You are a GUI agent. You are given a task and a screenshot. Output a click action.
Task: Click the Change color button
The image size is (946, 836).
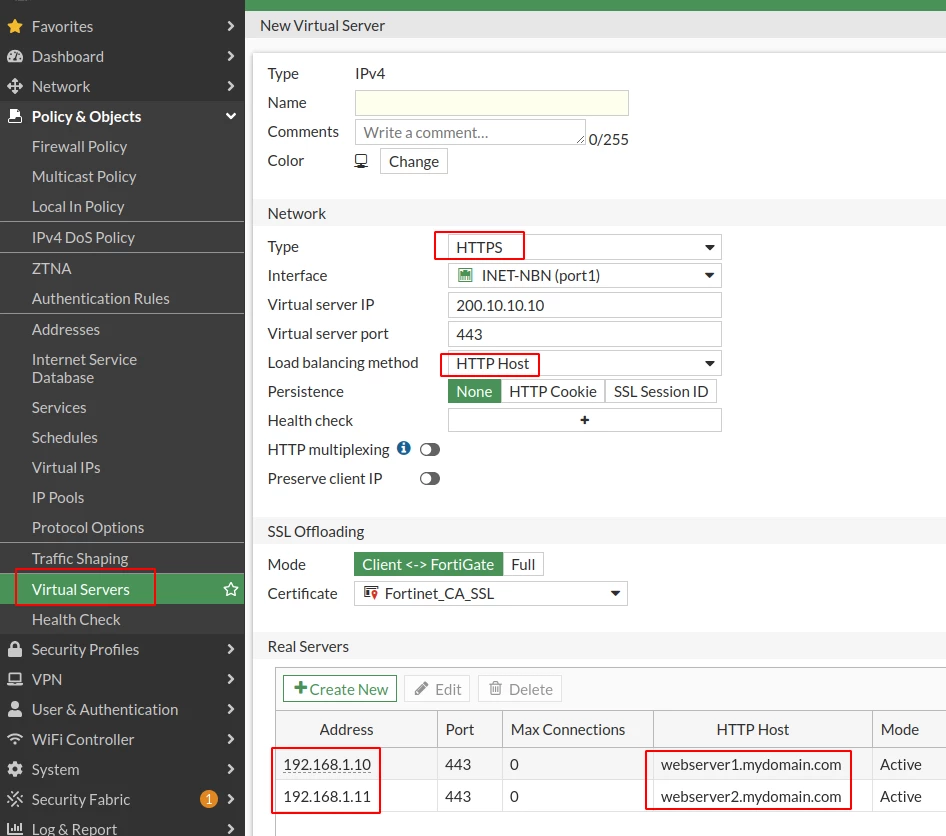(x=414, y=162)
